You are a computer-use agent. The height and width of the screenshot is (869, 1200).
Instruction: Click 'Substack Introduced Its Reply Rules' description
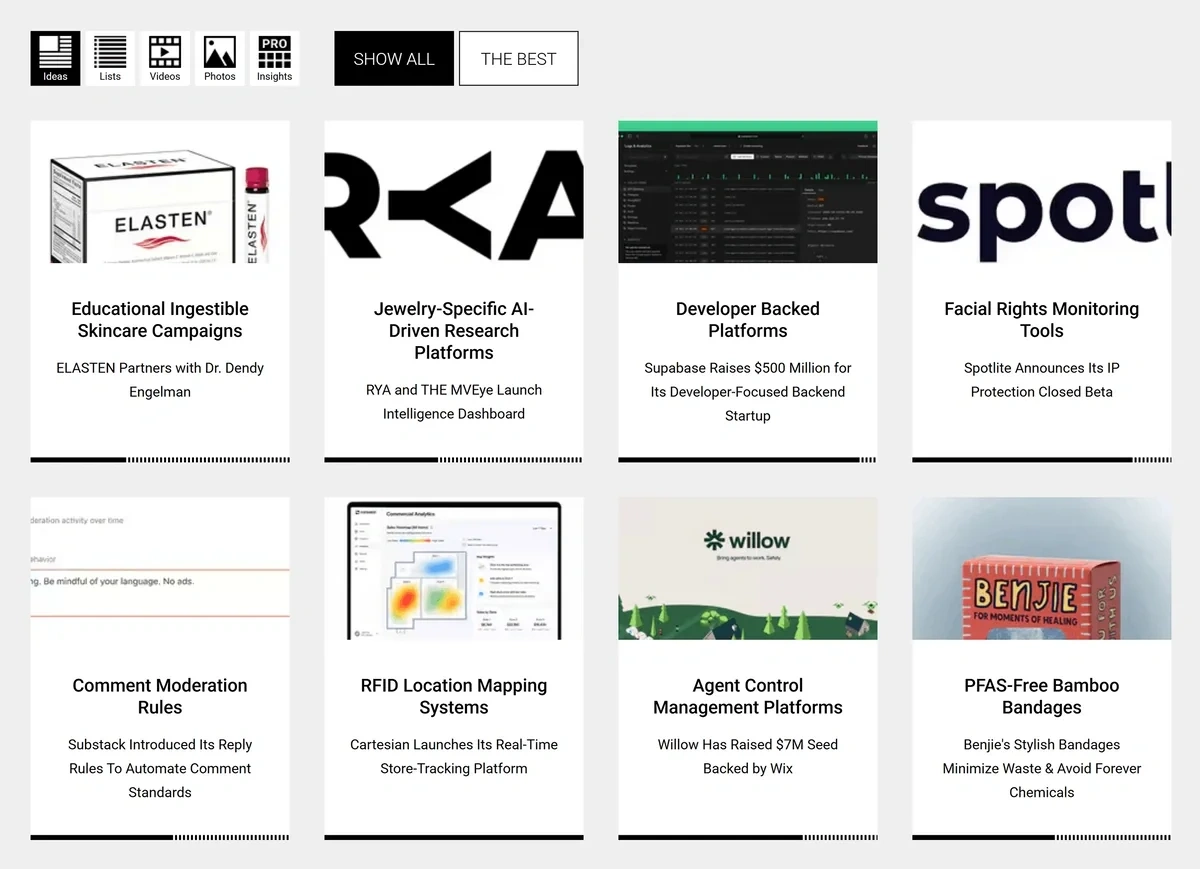pos(160,768)
